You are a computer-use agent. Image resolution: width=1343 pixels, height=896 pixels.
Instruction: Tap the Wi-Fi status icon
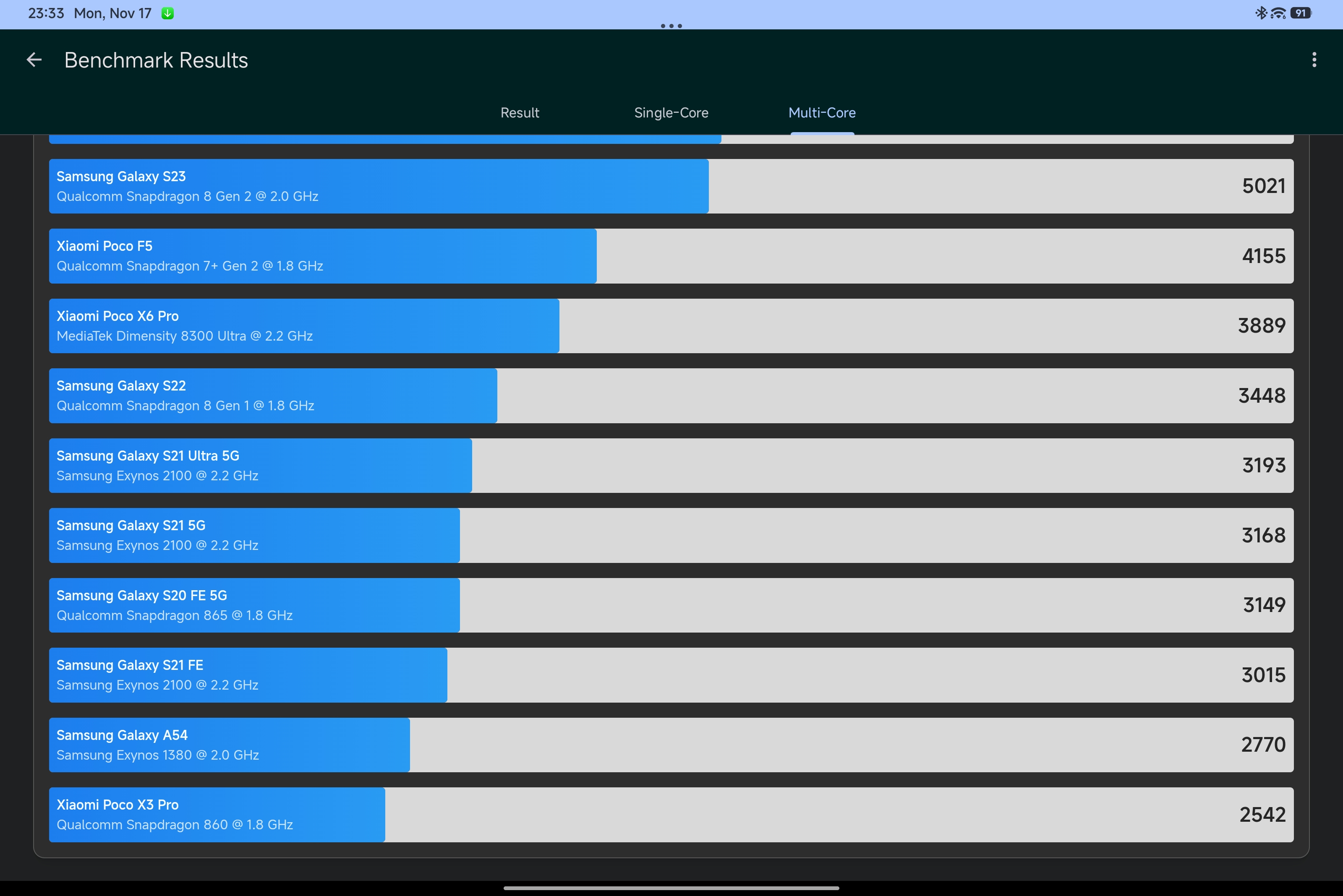click(1278, 13)
